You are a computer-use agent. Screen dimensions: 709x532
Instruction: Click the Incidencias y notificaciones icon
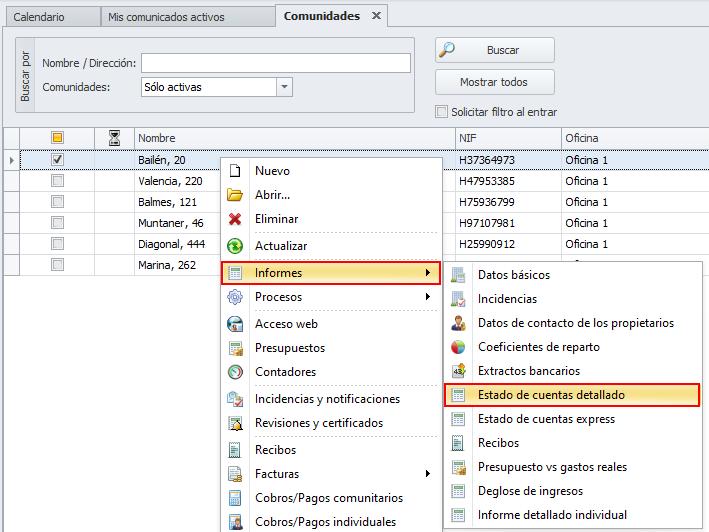(x=235, y=399)
